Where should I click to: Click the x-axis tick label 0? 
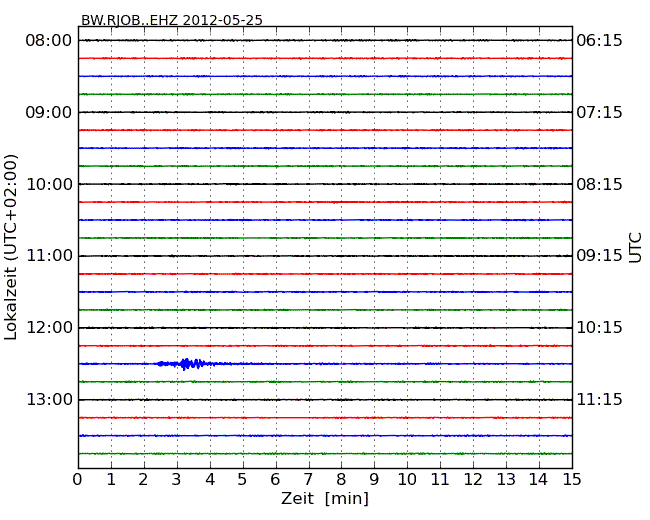[x=78, y=479]
